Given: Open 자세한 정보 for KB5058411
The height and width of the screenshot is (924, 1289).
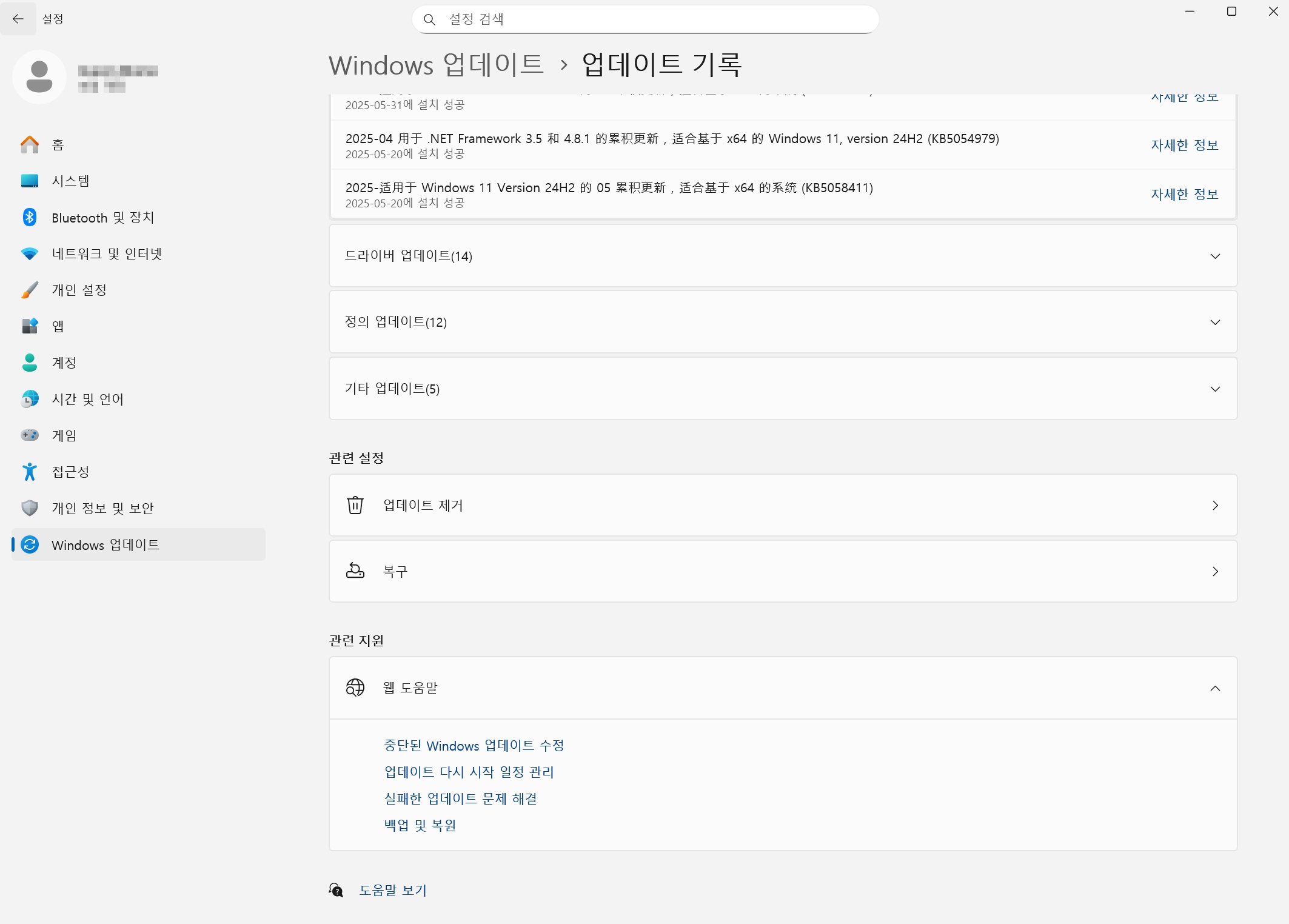Looking at the screenshot, I should pyautogui.click(x=1183, y=193).
